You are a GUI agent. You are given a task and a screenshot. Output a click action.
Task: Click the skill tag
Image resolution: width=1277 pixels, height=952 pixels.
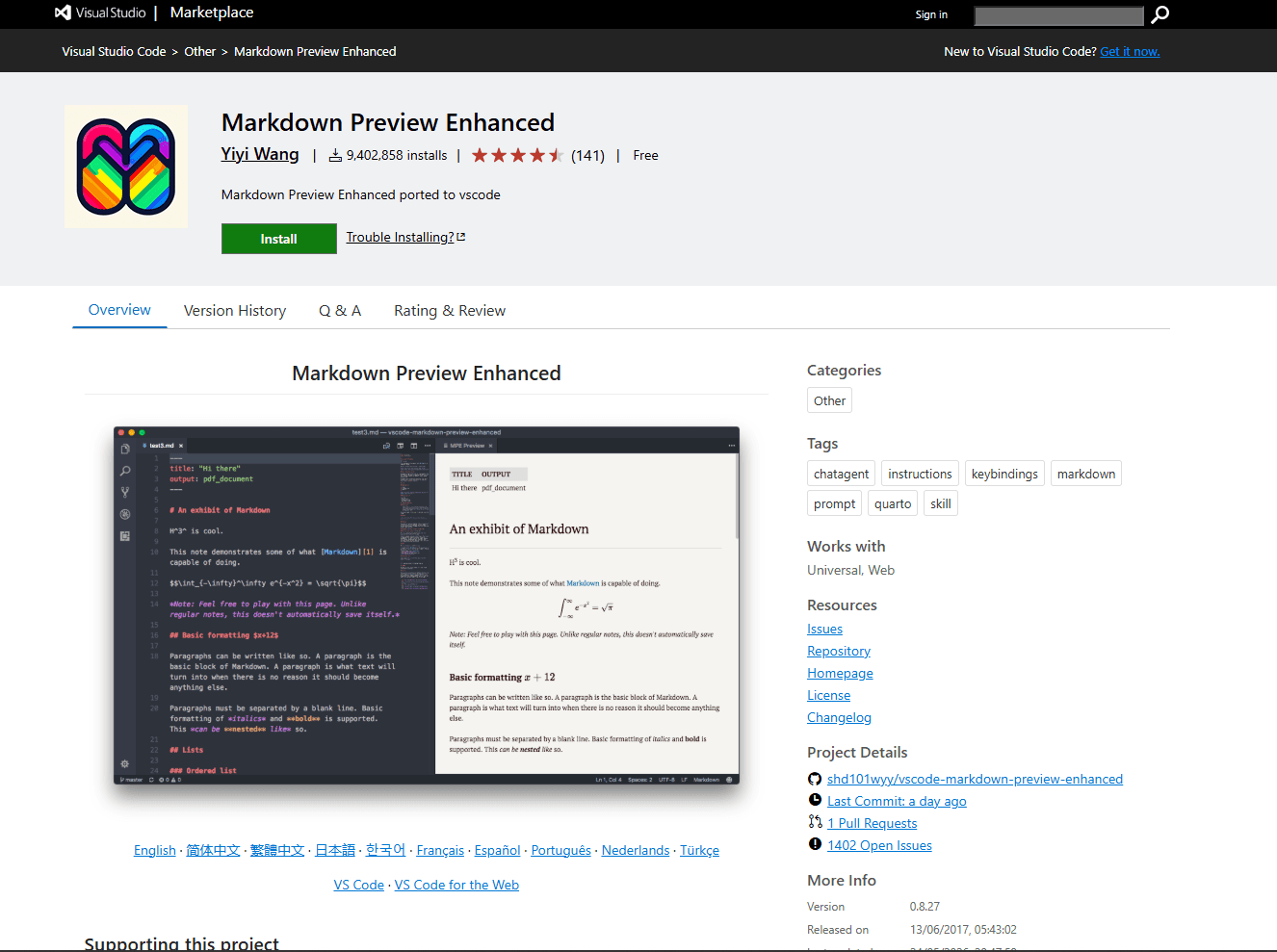(x=941, y=503)
